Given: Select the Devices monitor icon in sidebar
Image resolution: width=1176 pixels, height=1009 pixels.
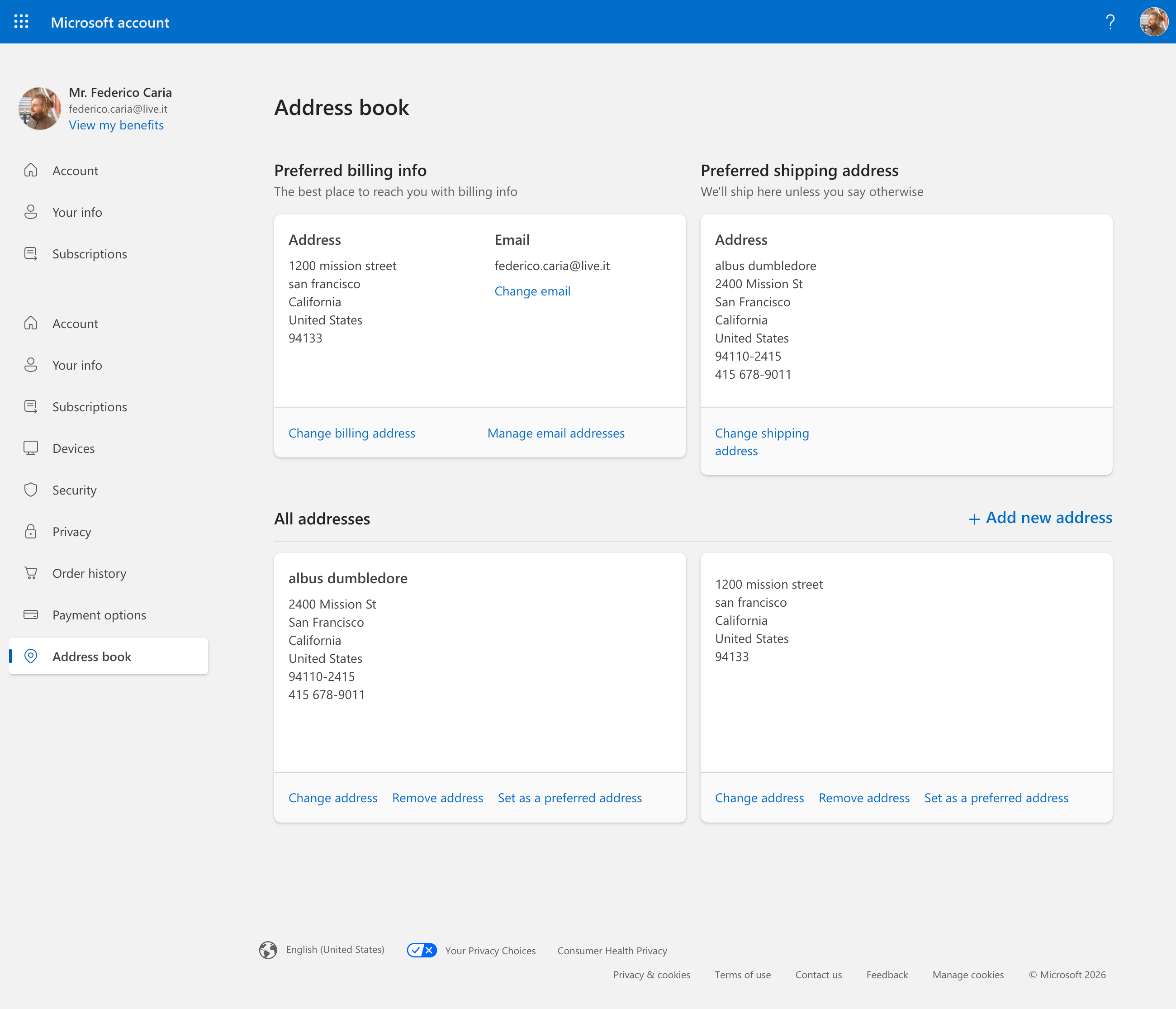Looking at the screenshot, I should pyautogui.click(x=31, y=448).
